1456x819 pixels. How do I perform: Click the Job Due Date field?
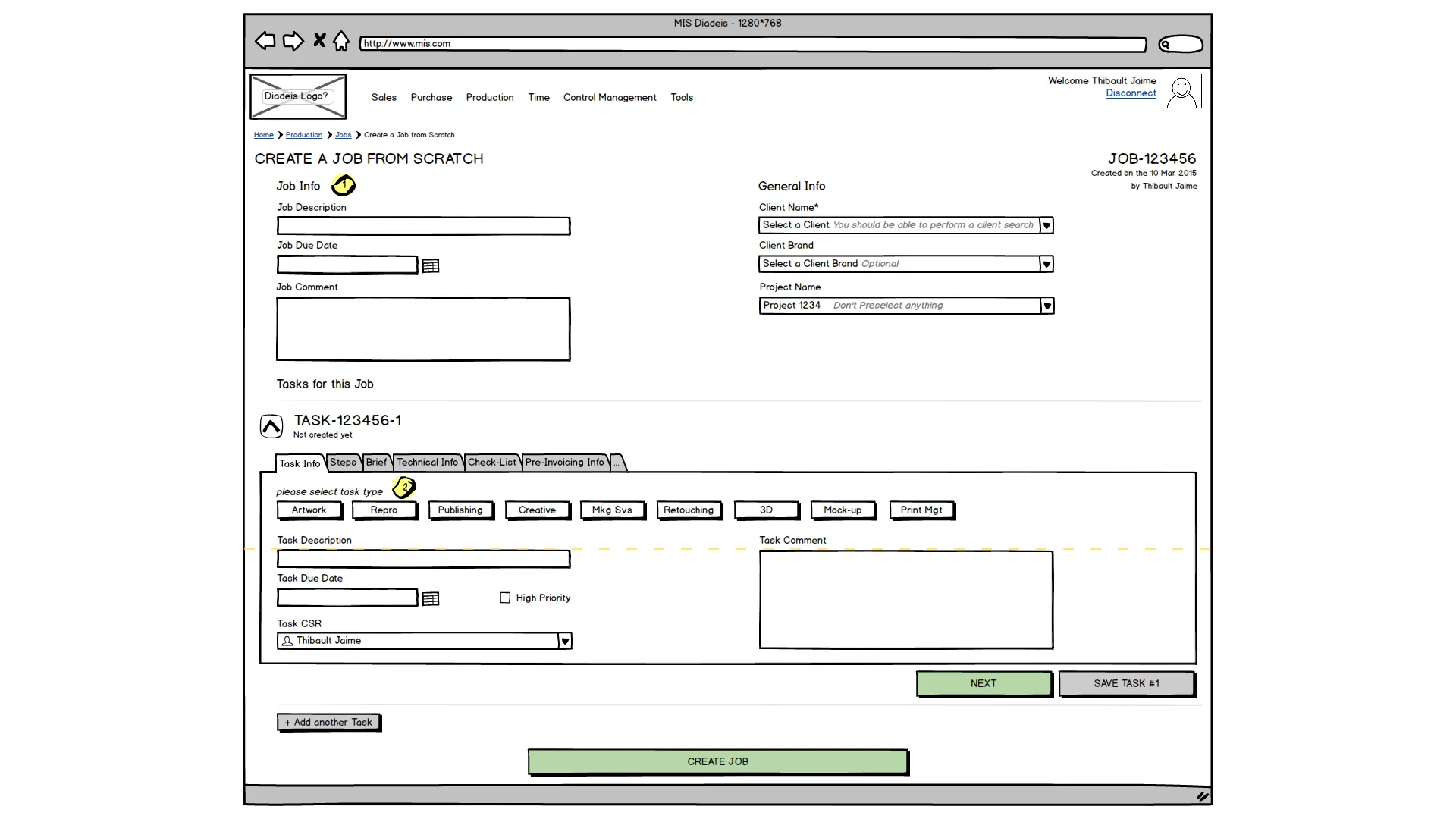(347, 265)
